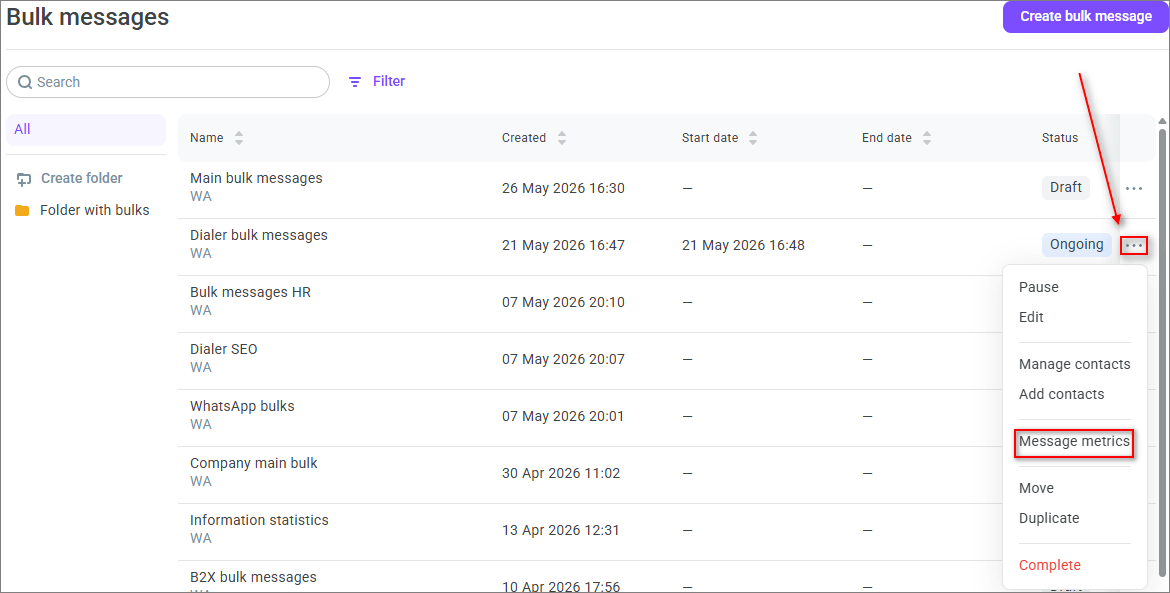Click the Main bulk messages row name

click(256, 178)
